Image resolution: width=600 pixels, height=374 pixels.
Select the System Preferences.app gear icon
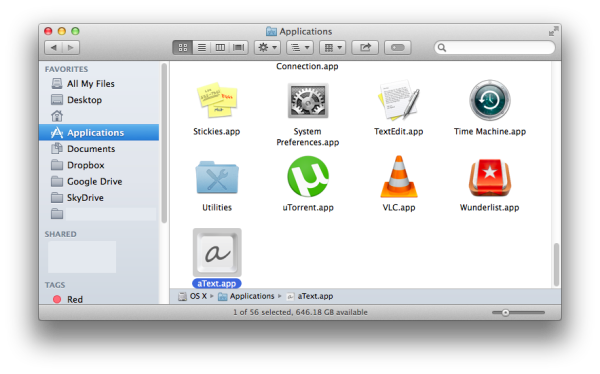308,101
